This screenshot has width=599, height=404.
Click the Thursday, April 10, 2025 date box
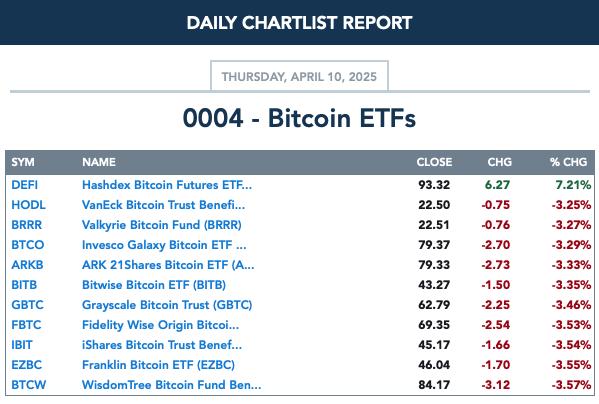[x=300, y=76]
